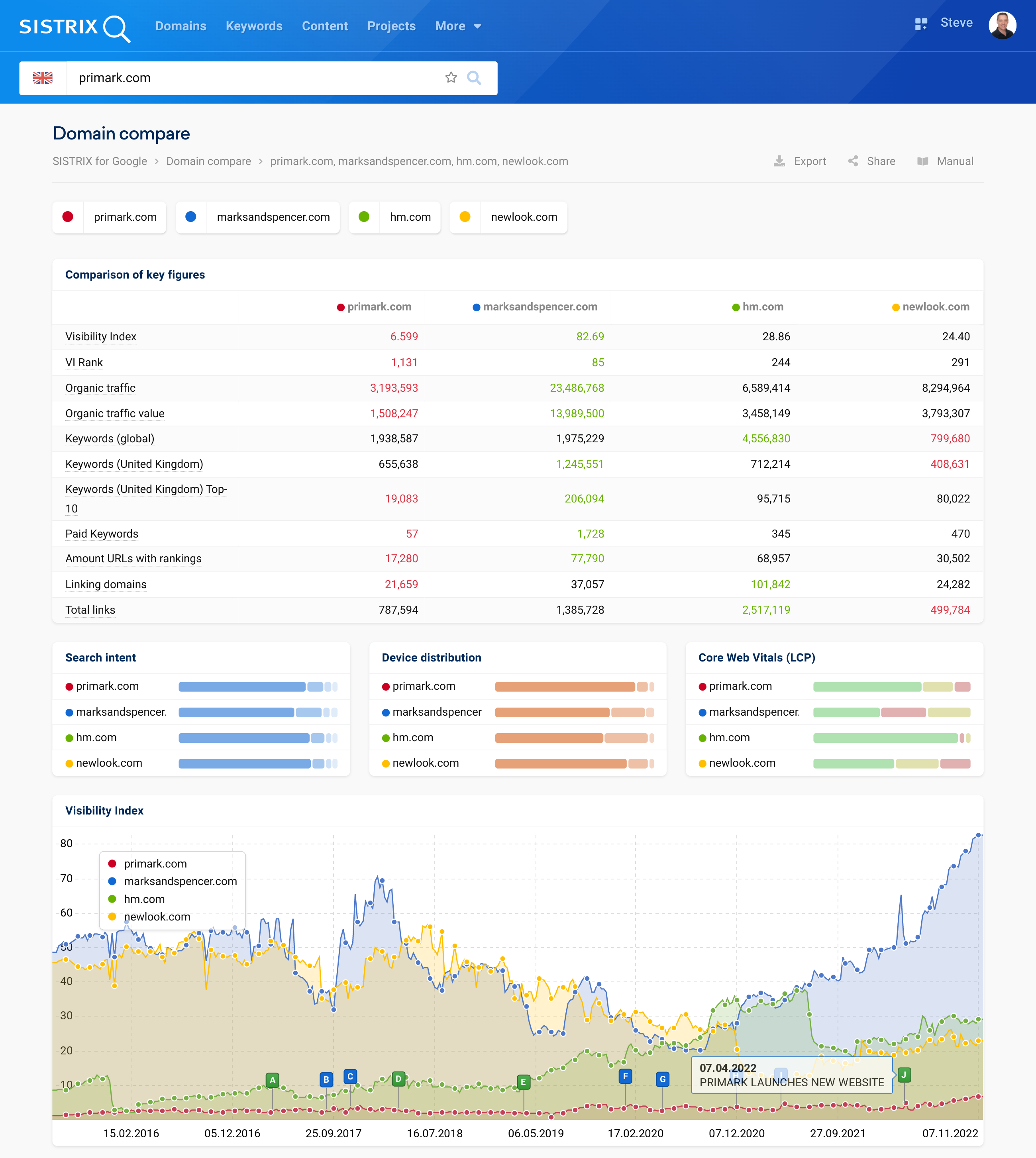Viewport: 1036px width, 1158px height.
Task: Open the Domains menu
Action: 181,26
